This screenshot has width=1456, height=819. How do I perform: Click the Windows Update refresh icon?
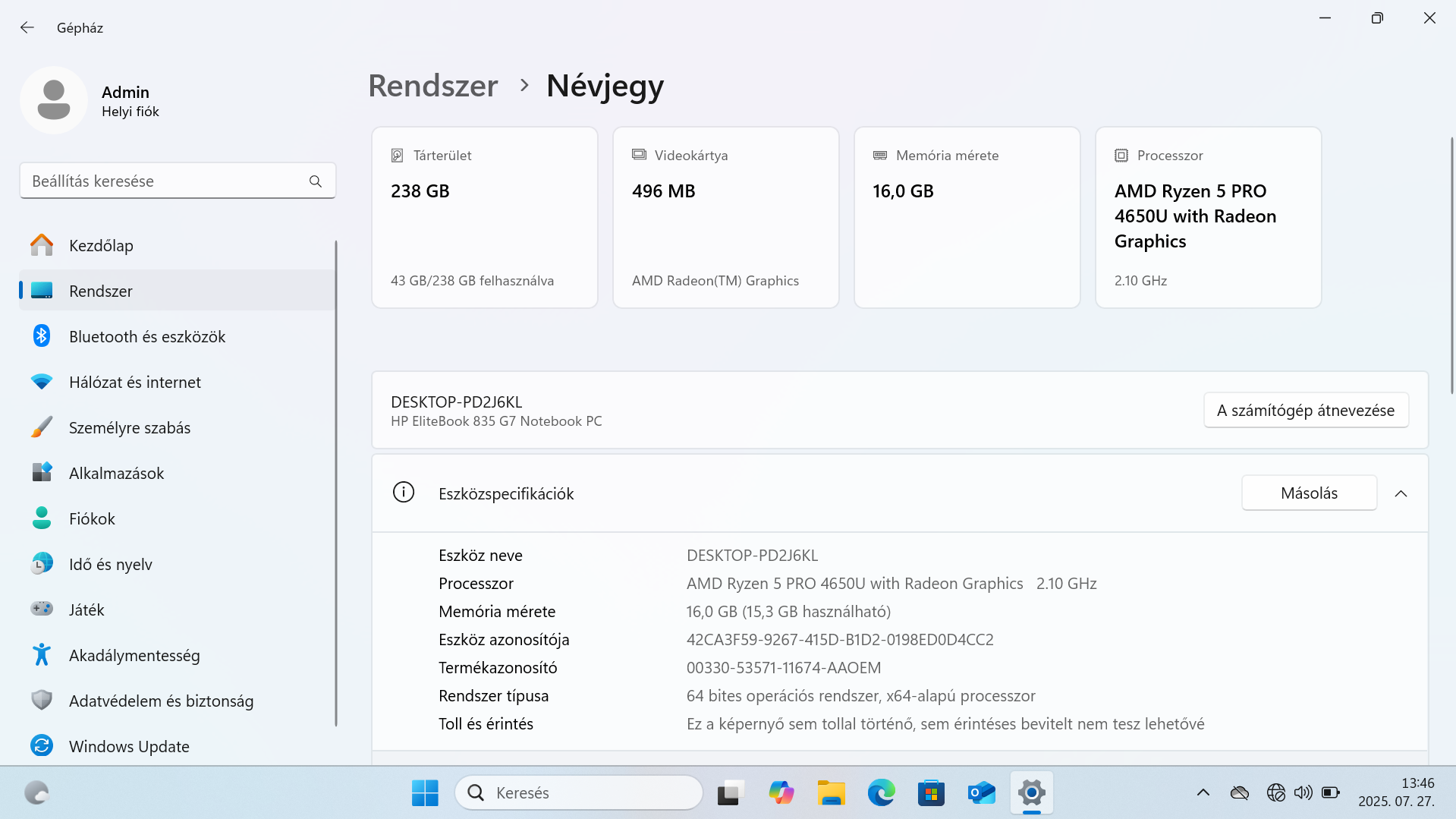(42, 746)
